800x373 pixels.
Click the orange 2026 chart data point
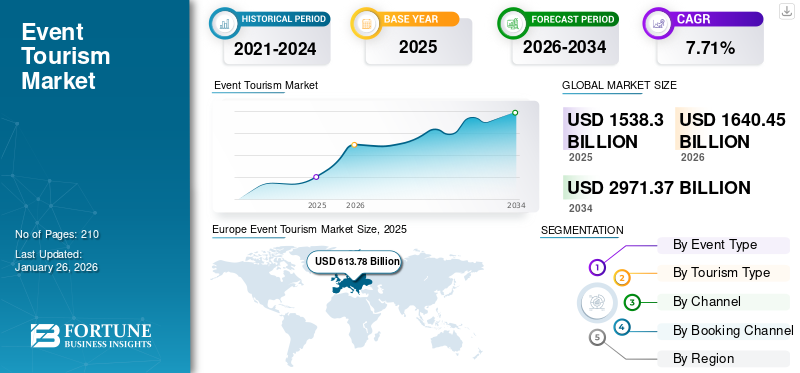pyautogui.click(x=354, y=145)
